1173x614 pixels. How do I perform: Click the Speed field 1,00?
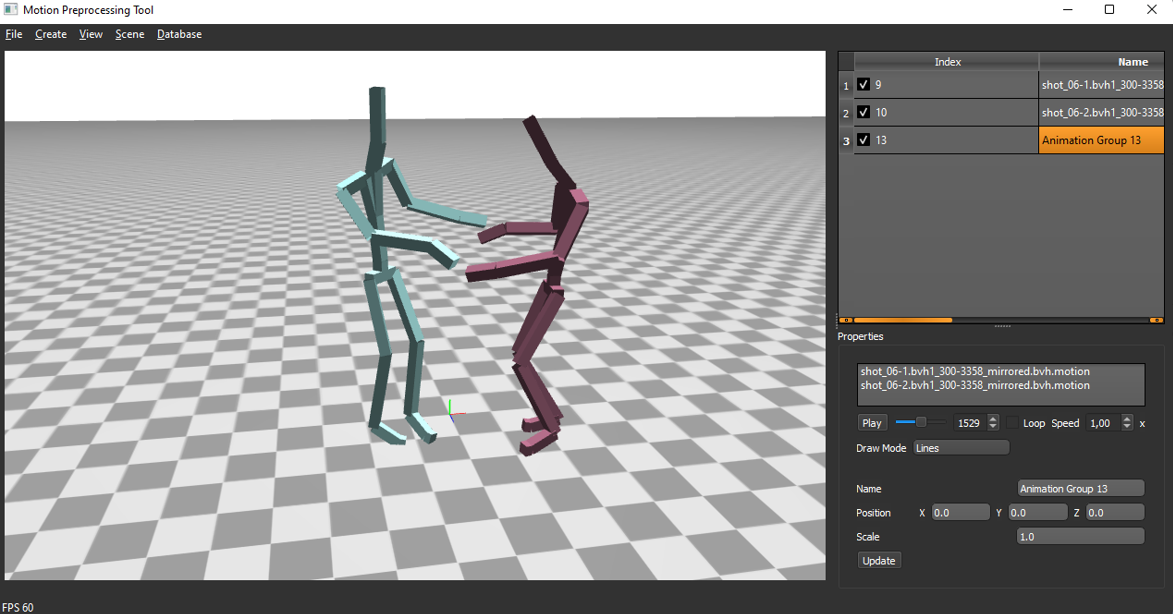point(1103,423)
